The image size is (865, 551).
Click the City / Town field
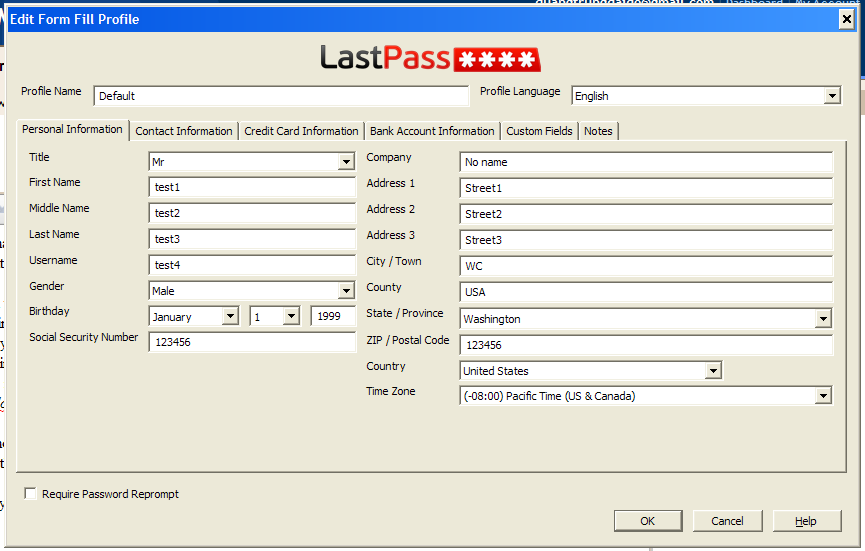click(x=645, y=266)
